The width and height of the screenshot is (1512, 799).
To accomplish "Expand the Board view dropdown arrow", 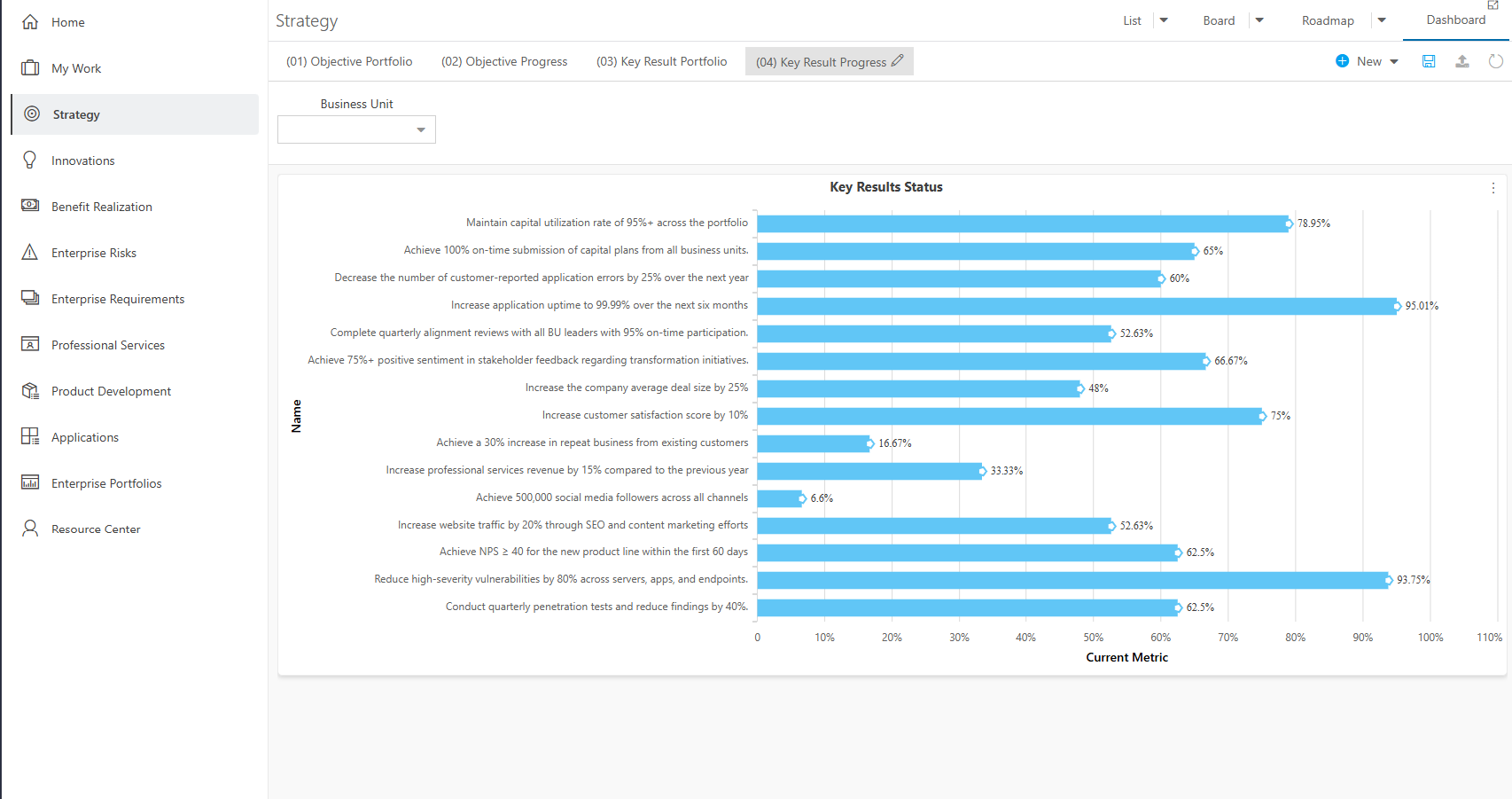I will [x=1259, y=20].
